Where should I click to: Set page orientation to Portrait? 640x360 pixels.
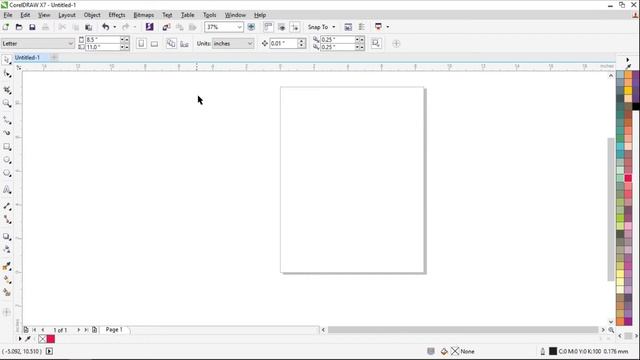click(141, 43)
